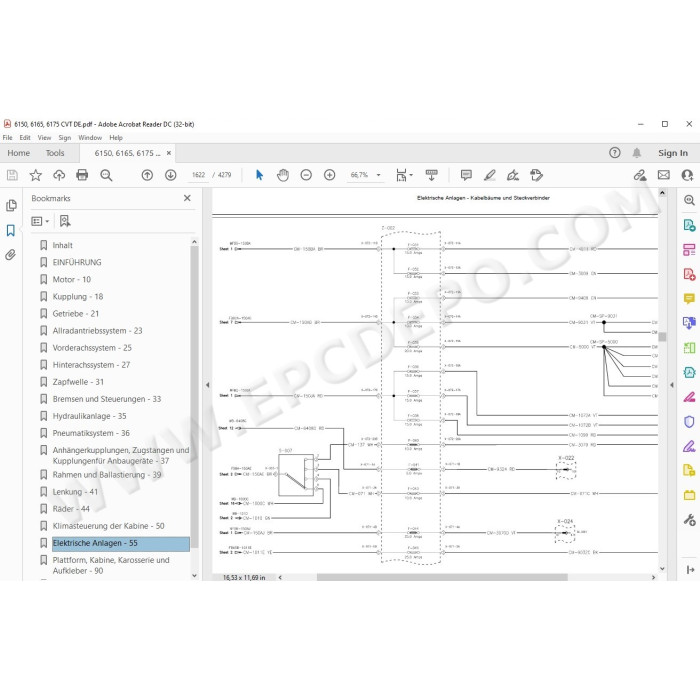Open the File menu
Image resolution: width=700 pixels, height=700 pixels.
[x=8, y=138]
